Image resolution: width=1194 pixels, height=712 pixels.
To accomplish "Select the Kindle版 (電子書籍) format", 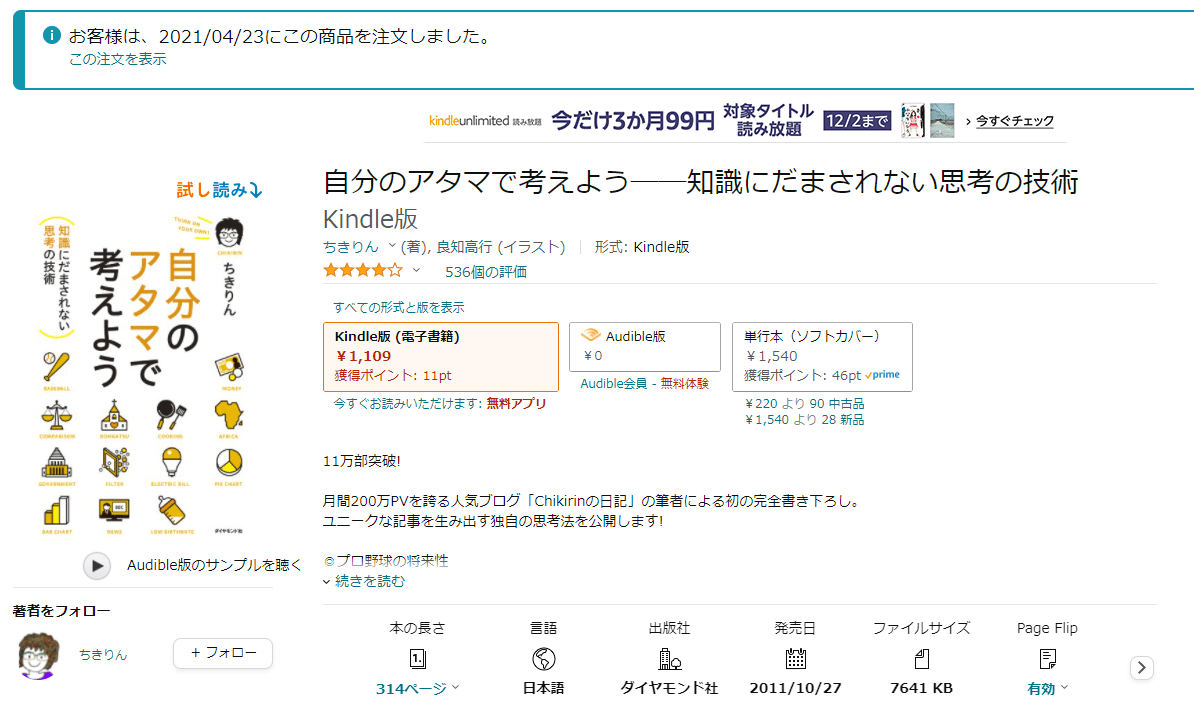I will click(441, 356).
